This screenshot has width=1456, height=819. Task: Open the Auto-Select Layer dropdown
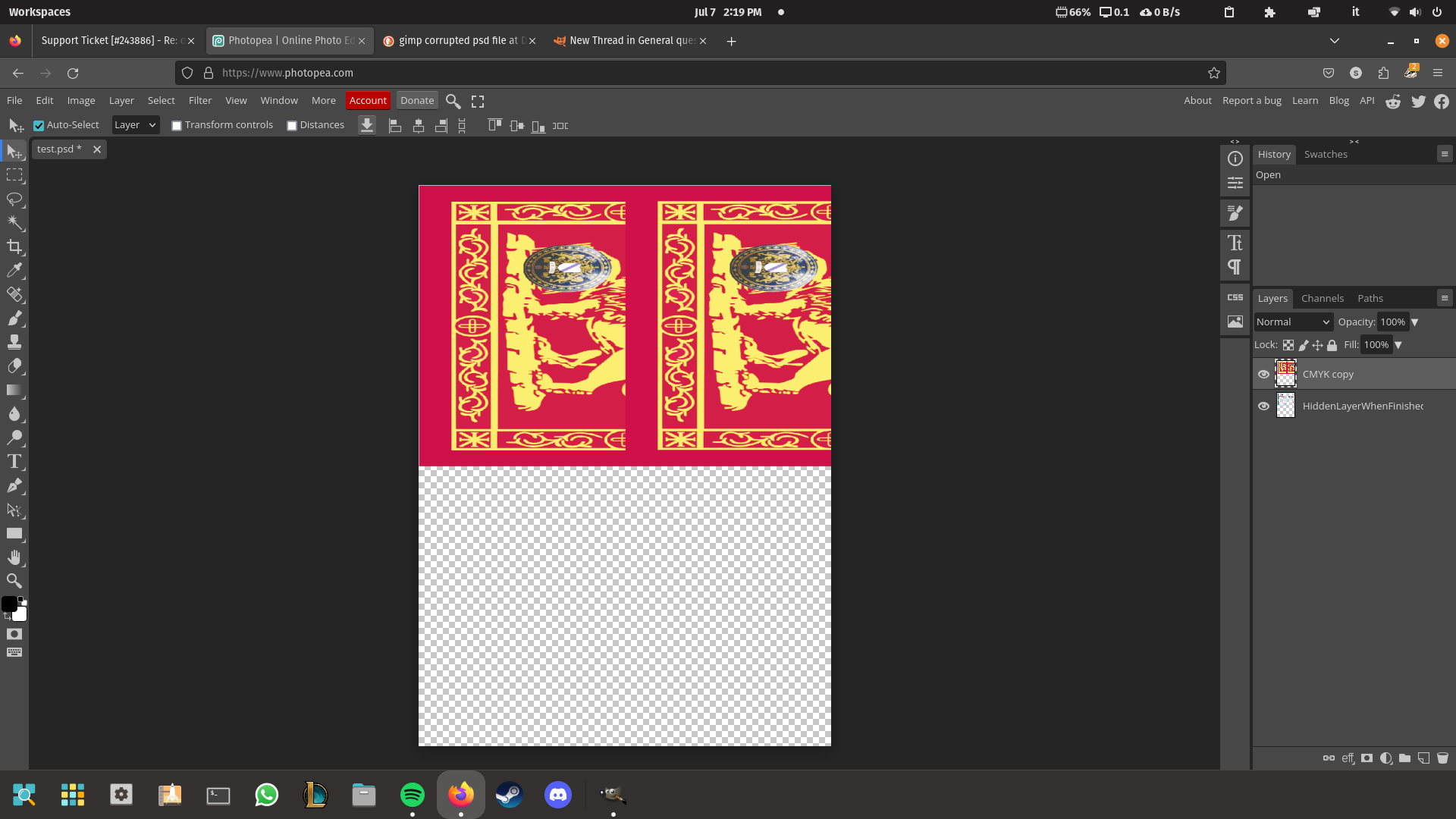135,125
